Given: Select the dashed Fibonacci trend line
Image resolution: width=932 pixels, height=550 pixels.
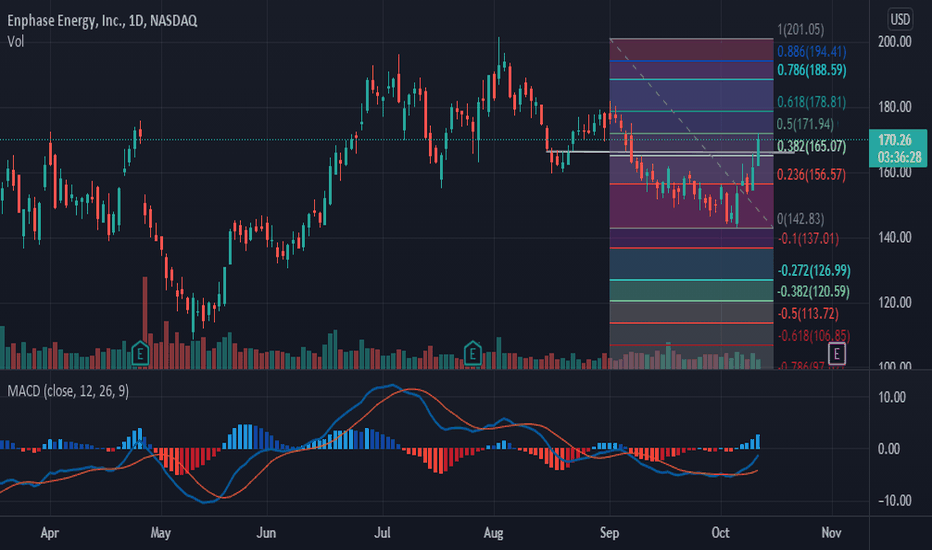Looking at the screenshot, I should [x=691, y=133].
